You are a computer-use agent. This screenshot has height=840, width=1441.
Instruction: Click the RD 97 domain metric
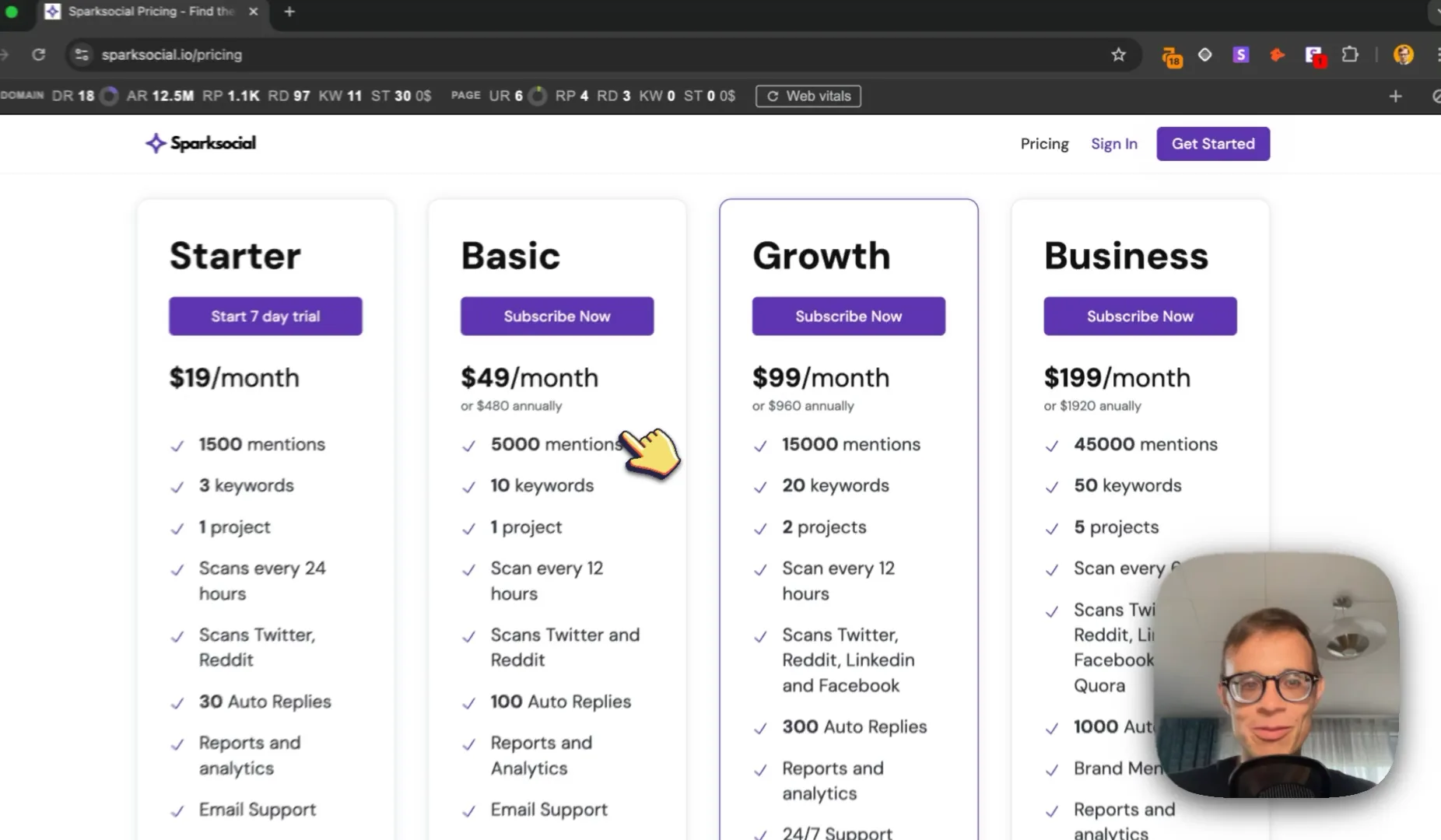coord(289,96)
